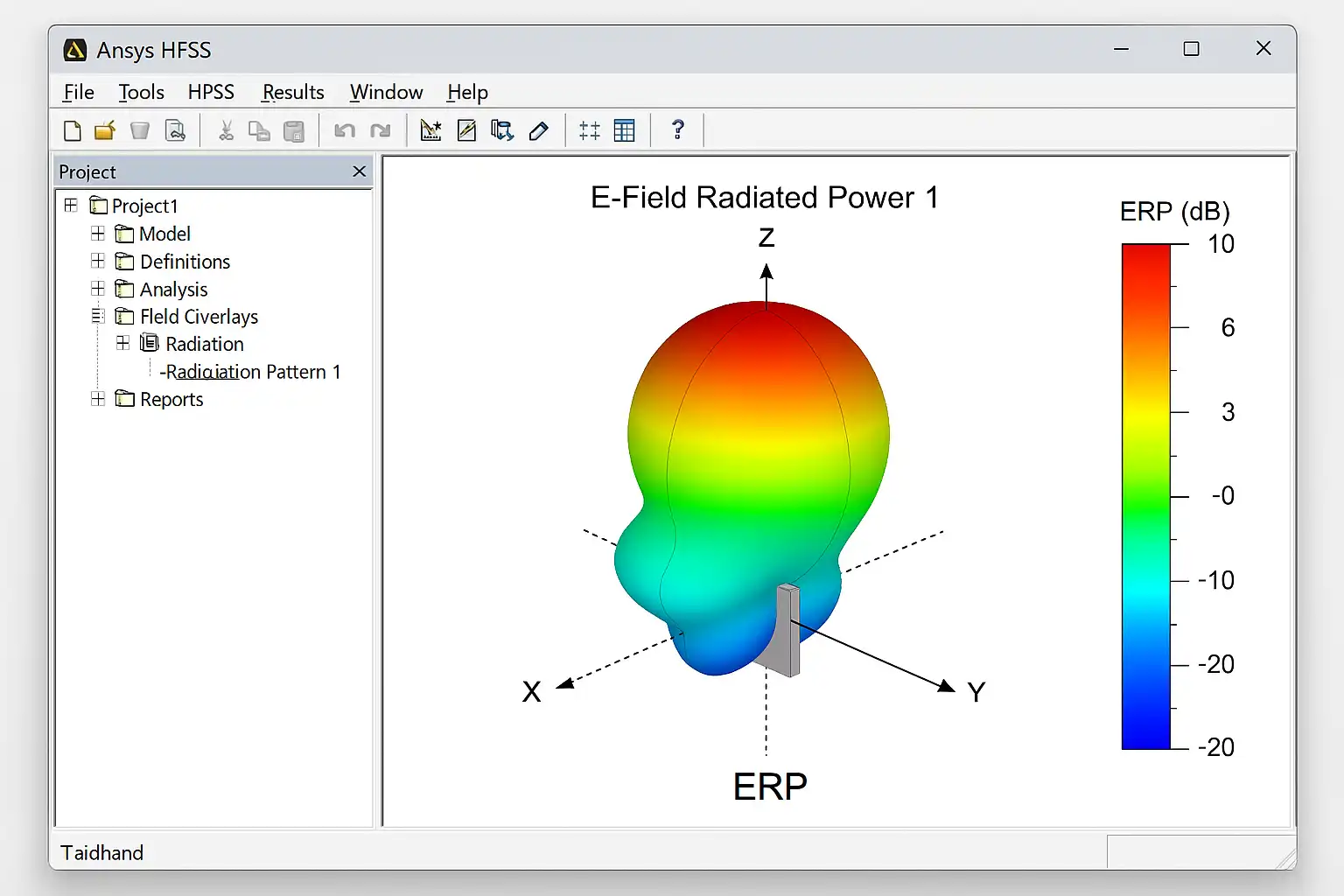Click the Redo arrow in toolbar
1344x896 pixels.
[x=381, y=131]
